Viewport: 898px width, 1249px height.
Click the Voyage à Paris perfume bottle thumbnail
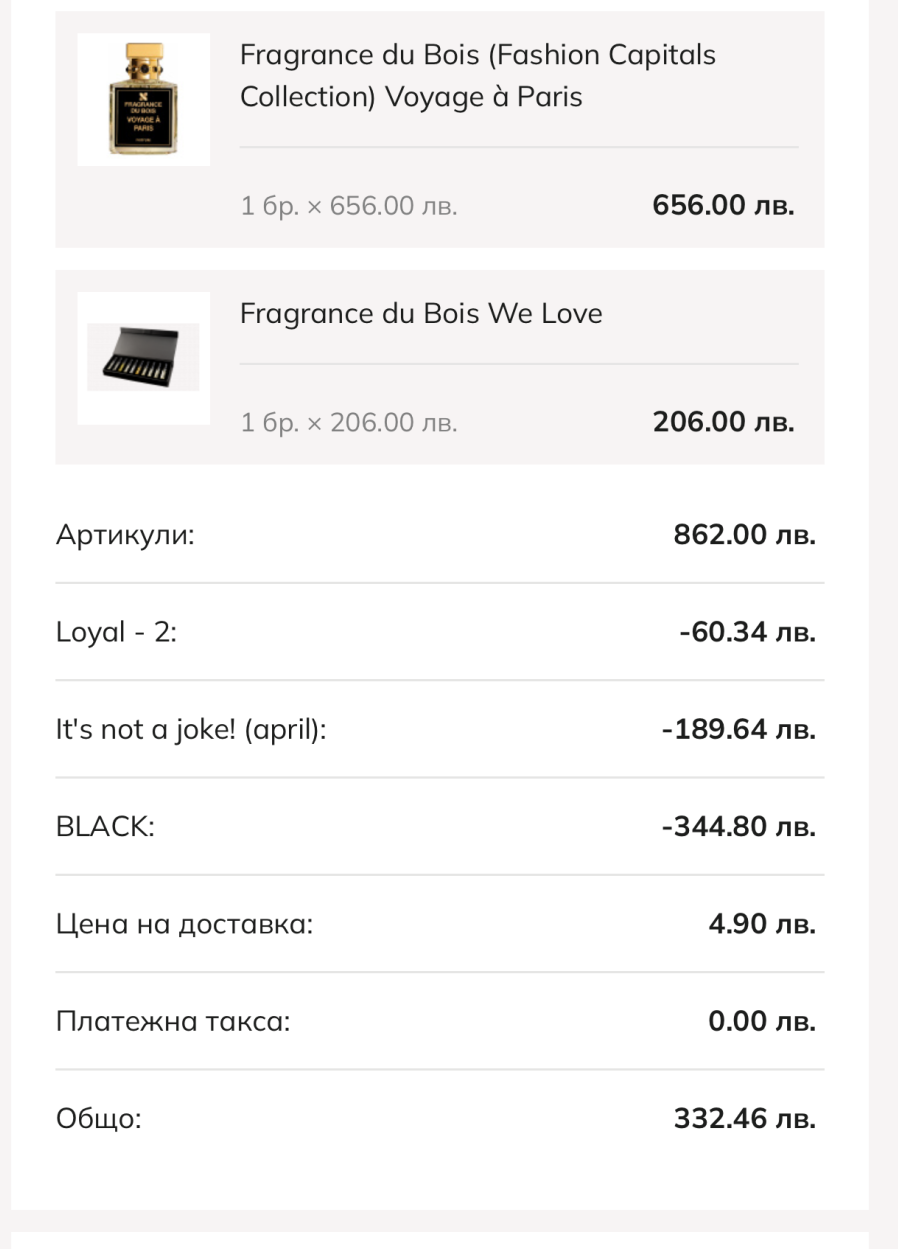pos(143,100)
